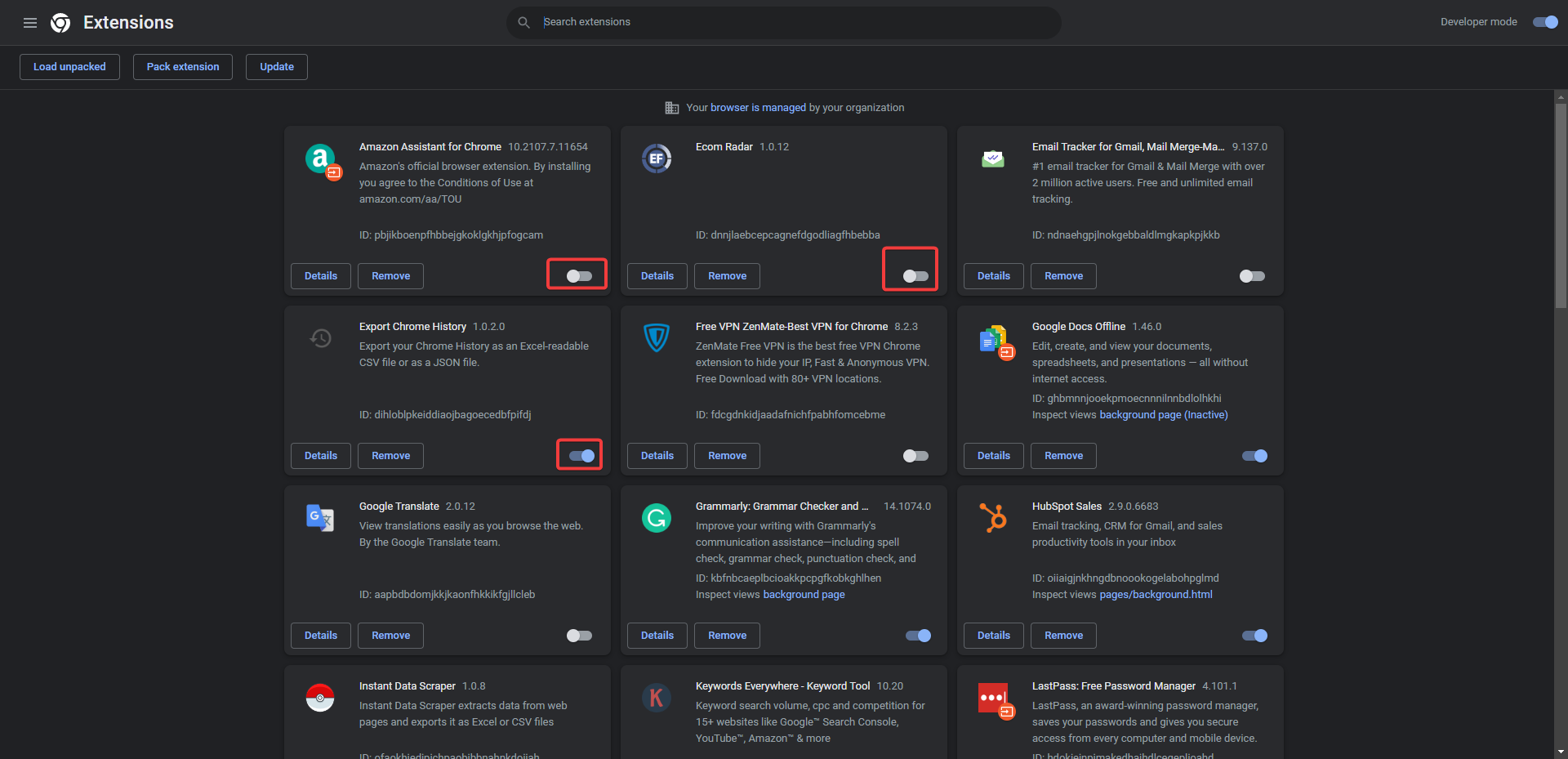Viewport: 1568px width, 759px height.
Task: Click the managed organization building icon
Action: [672, 108]
